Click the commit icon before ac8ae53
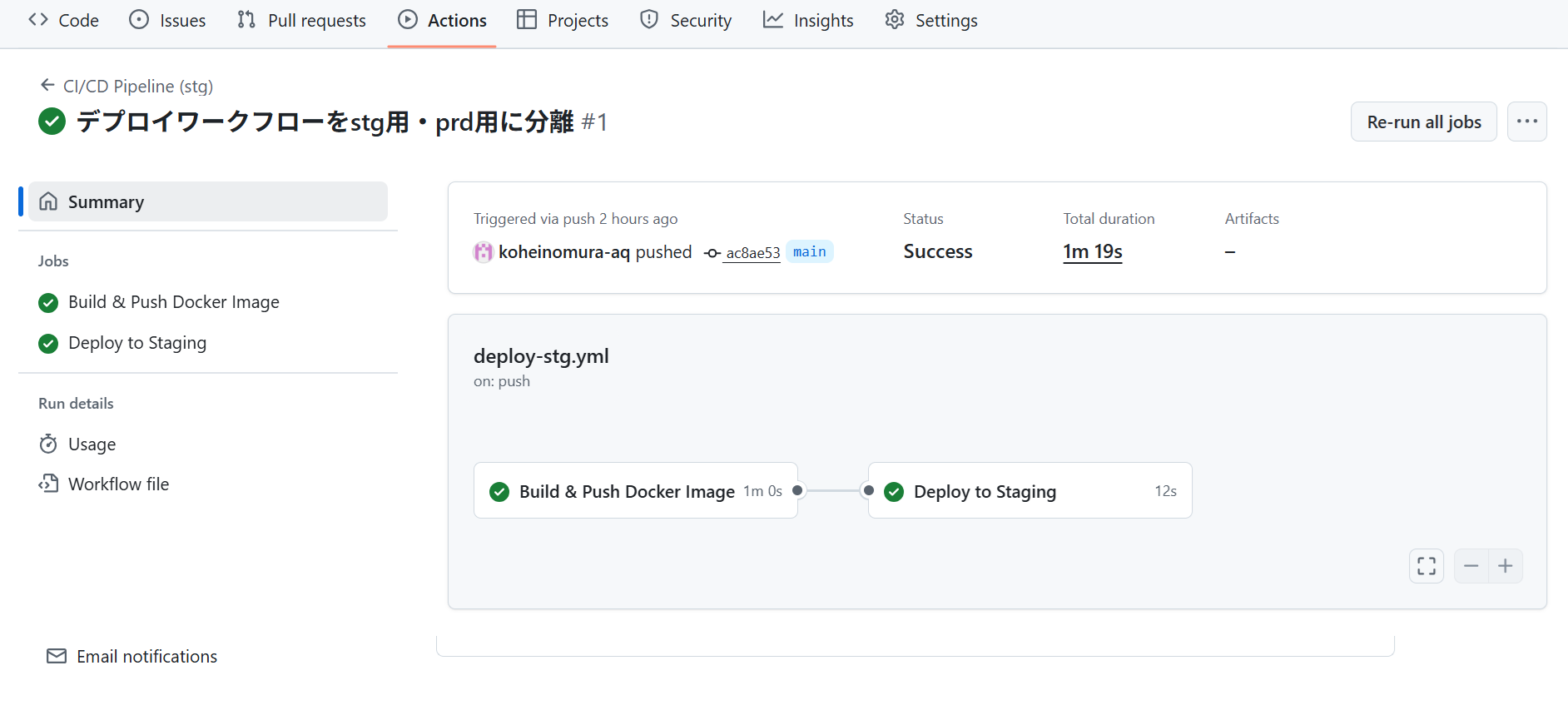 click(712, 253)
